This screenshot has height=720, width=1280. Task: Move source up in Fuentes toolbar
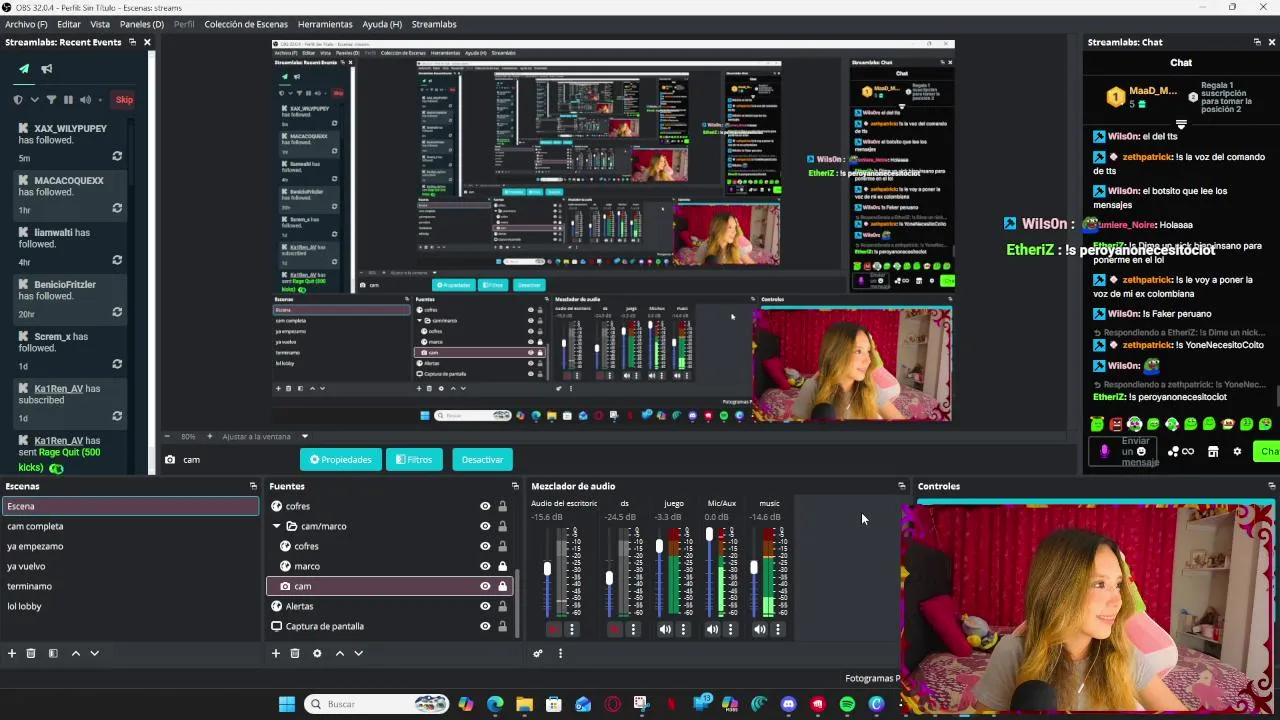click(340, 653)
